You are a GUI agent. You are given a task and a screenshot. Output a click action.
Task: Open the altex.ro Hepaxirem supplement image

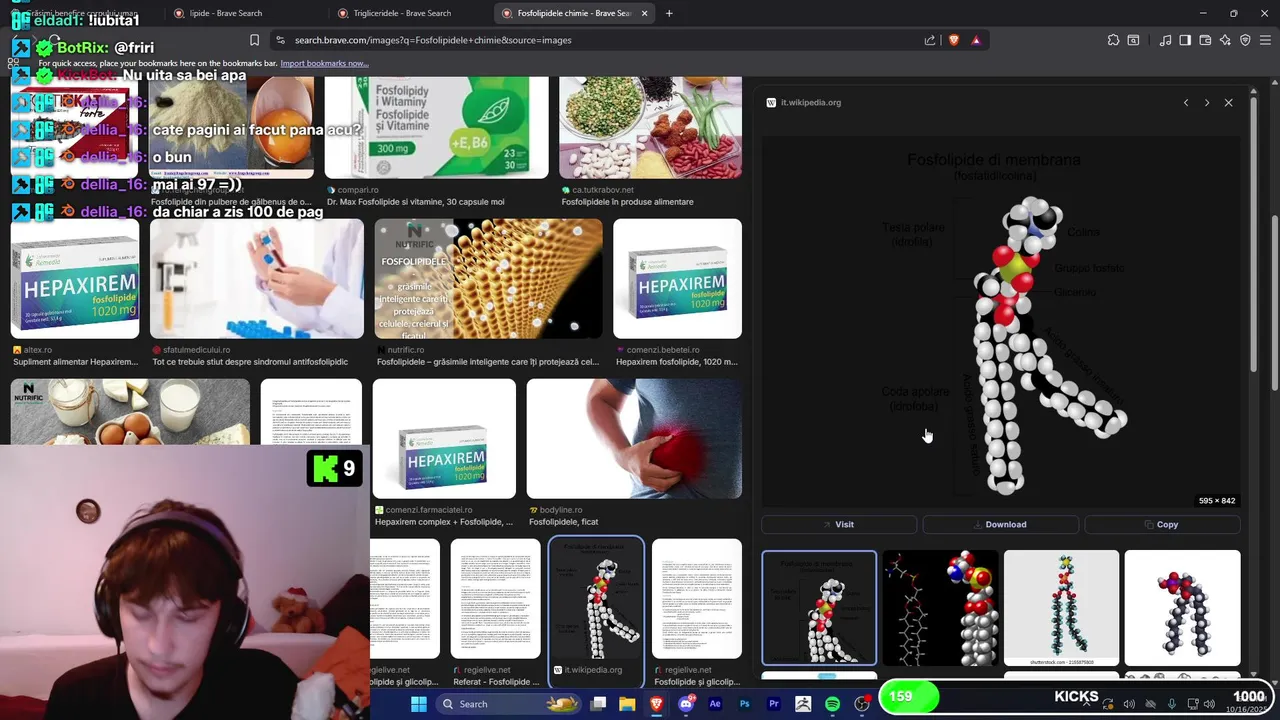pos(75,279)
